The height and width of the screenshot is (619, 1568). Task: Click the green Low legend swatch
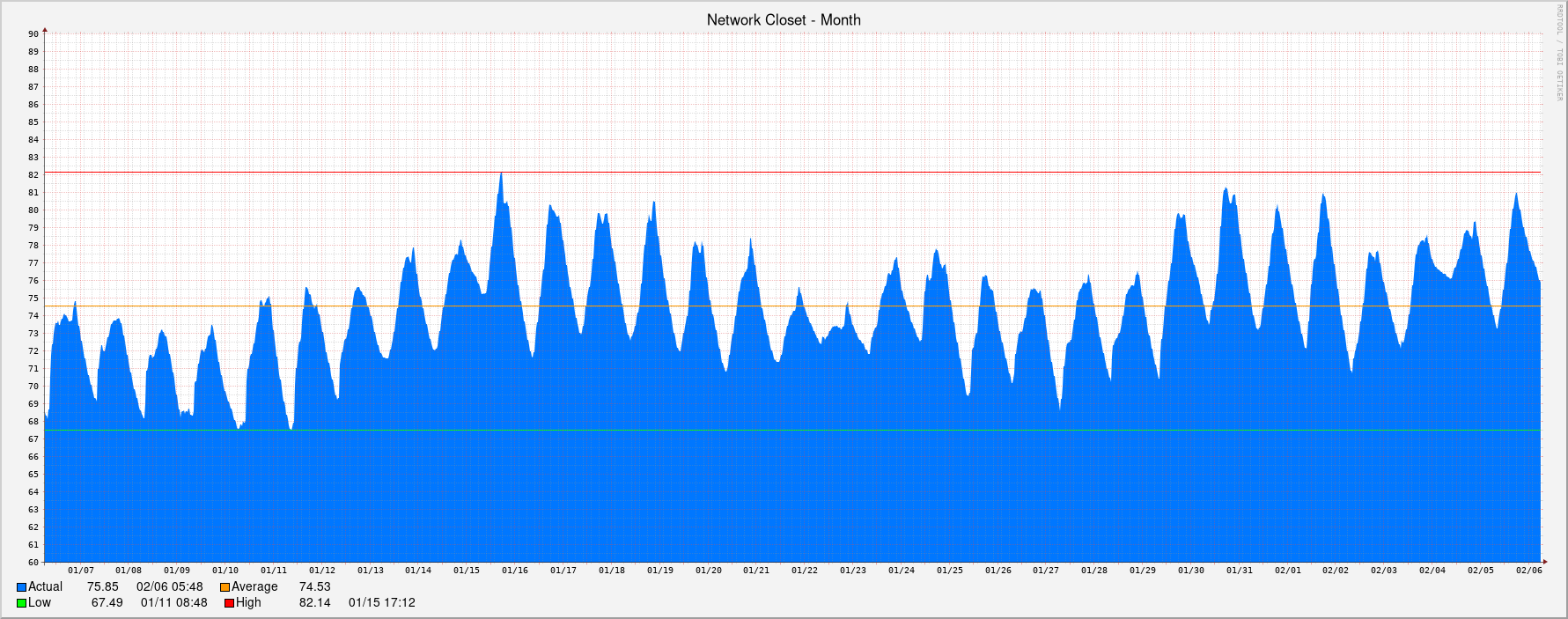[21, 603]
